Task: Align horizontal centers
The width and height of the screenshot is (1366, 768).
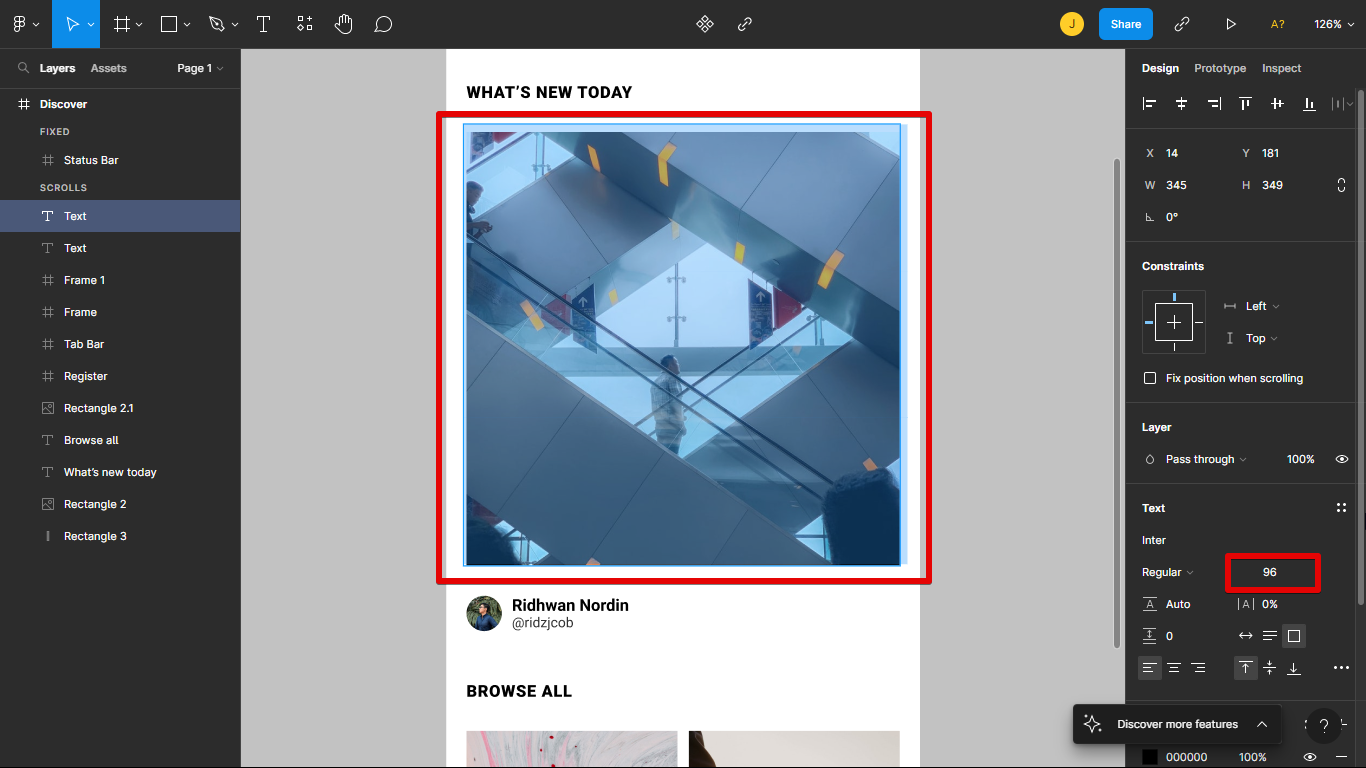Action: pyautogui.click(x=1182, y=103)
